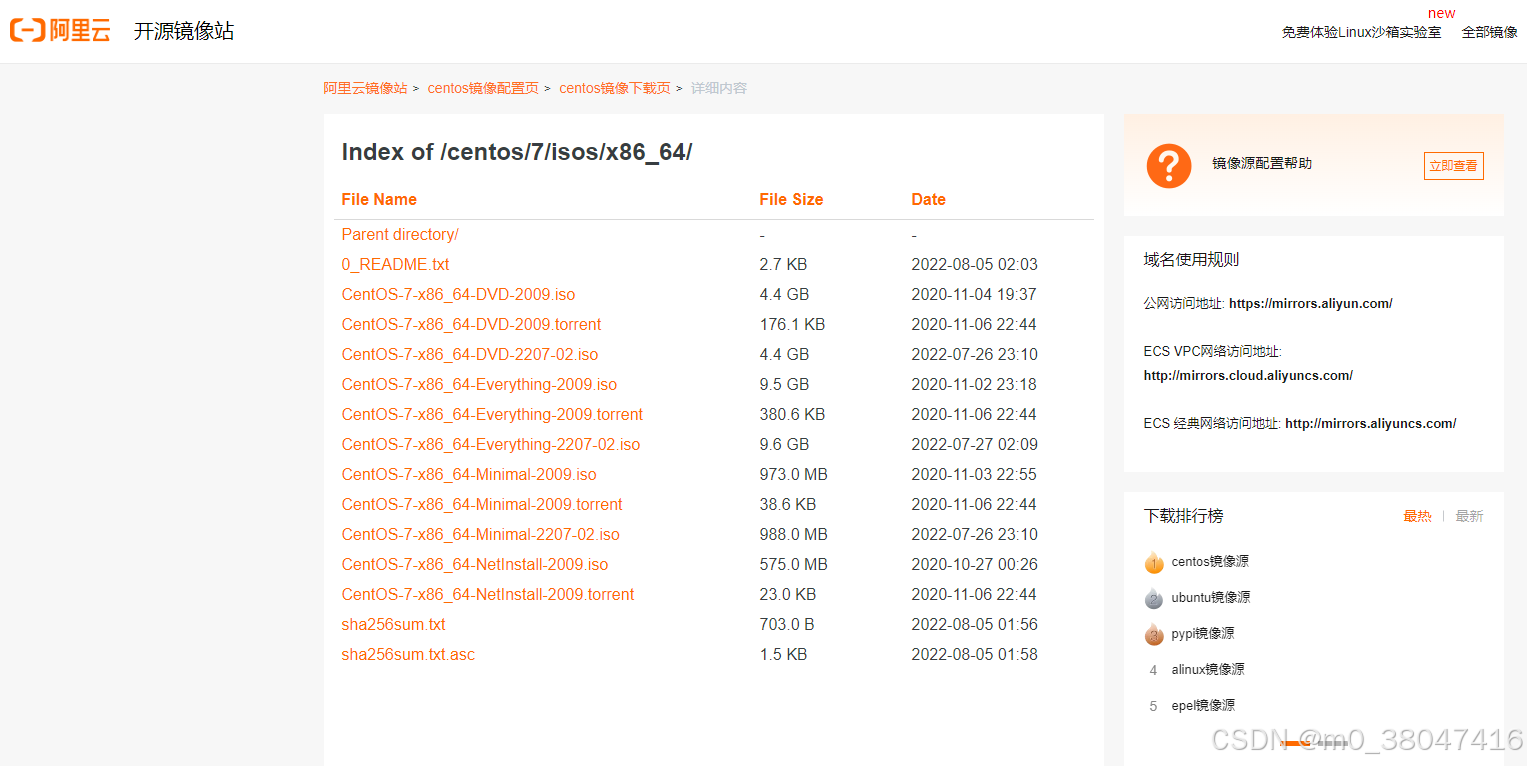
Task: Click the 镜像源配置帮助 label
Action: 1262,163
